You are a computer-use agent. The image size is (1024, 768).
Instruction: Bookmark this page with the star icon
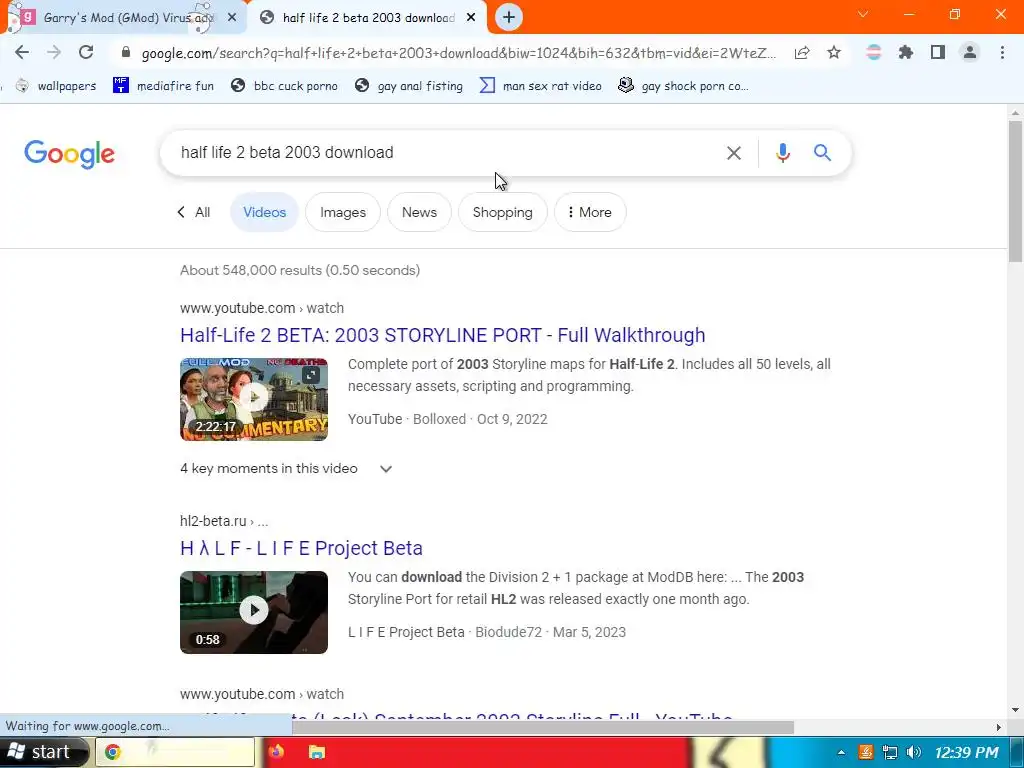pyautogui.click(x=834, y=53)
